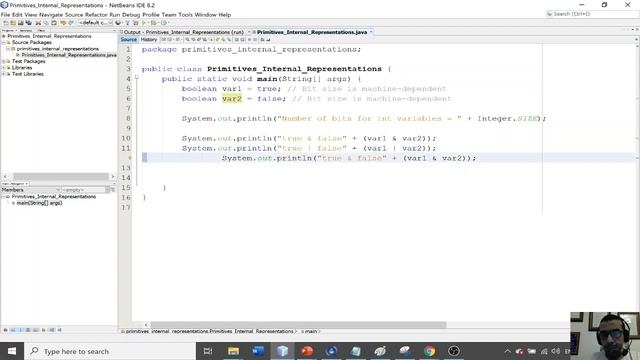
Task: Open the NetBeans icon on the taskbar
Action: pos(282,351)
